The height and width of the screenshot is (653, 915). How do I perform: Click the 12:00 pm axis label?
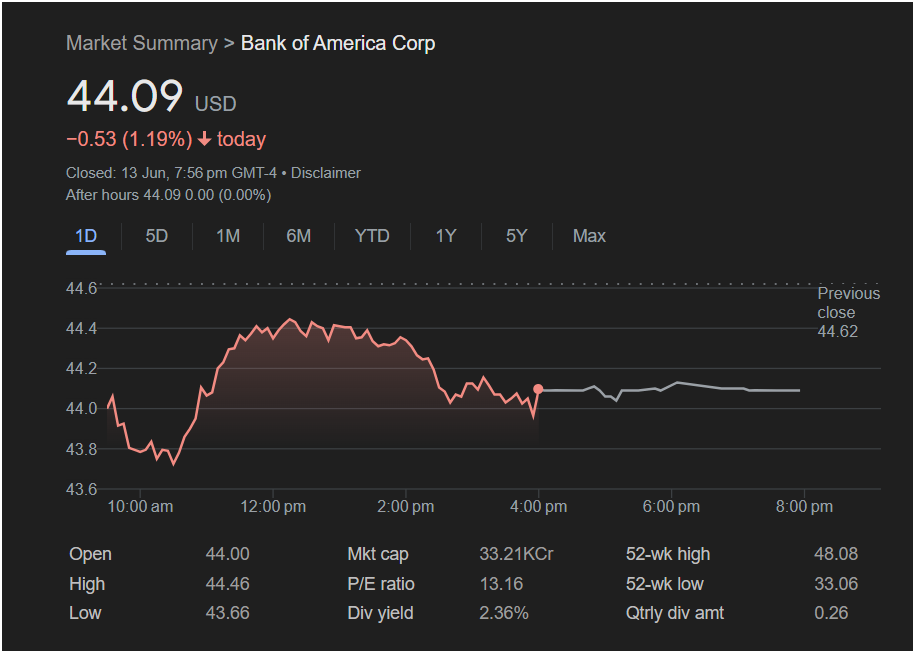pyautogui.click(x=273, y=507)
